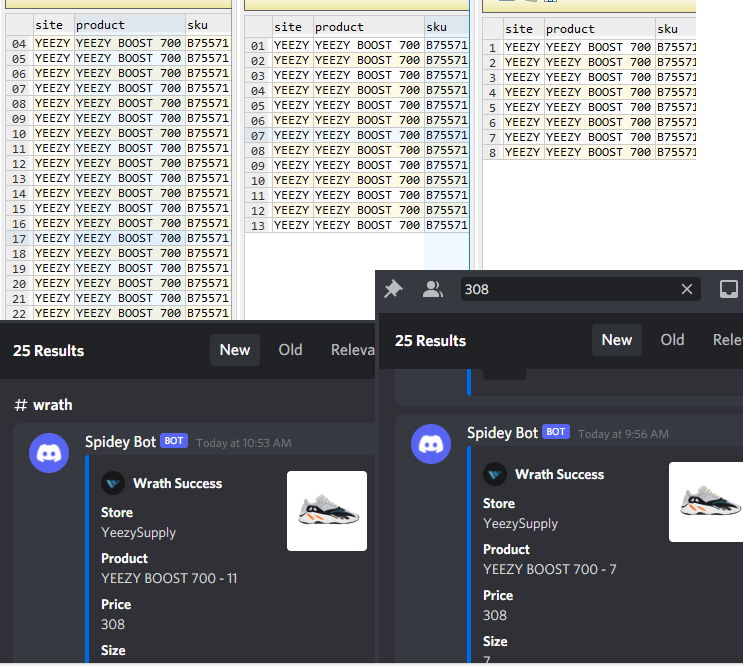Select Old tab in the panel below the 308 search
The width and height of the screenshot is (743, 666).
tap(672, 340)
